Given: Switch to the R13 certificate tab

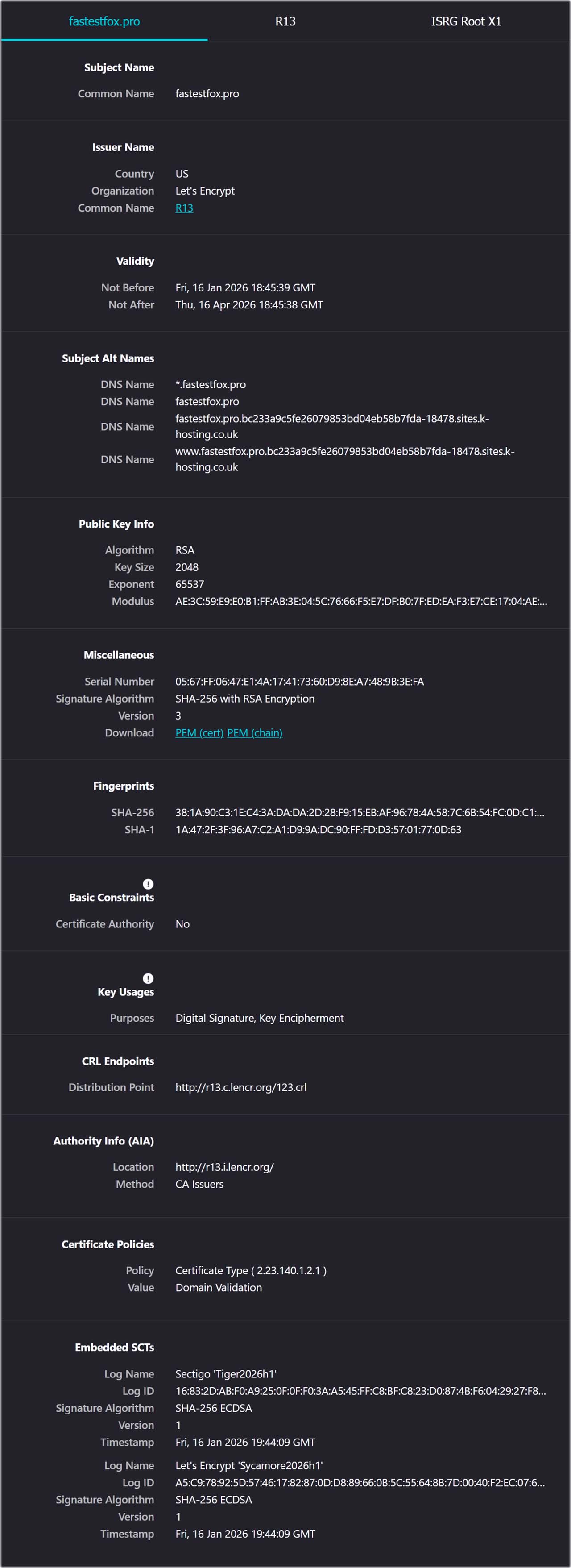Looking at the screenshot, I should 286,21.
